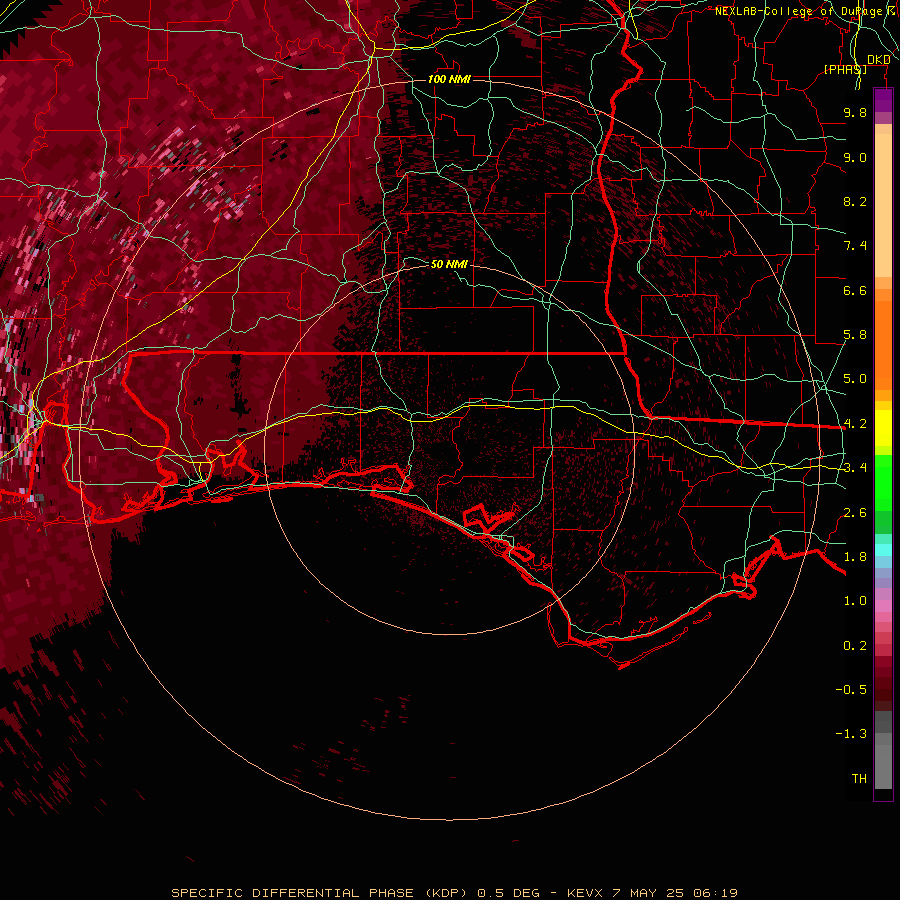Click the "50 NMI" range ring label

pos(449,264)
